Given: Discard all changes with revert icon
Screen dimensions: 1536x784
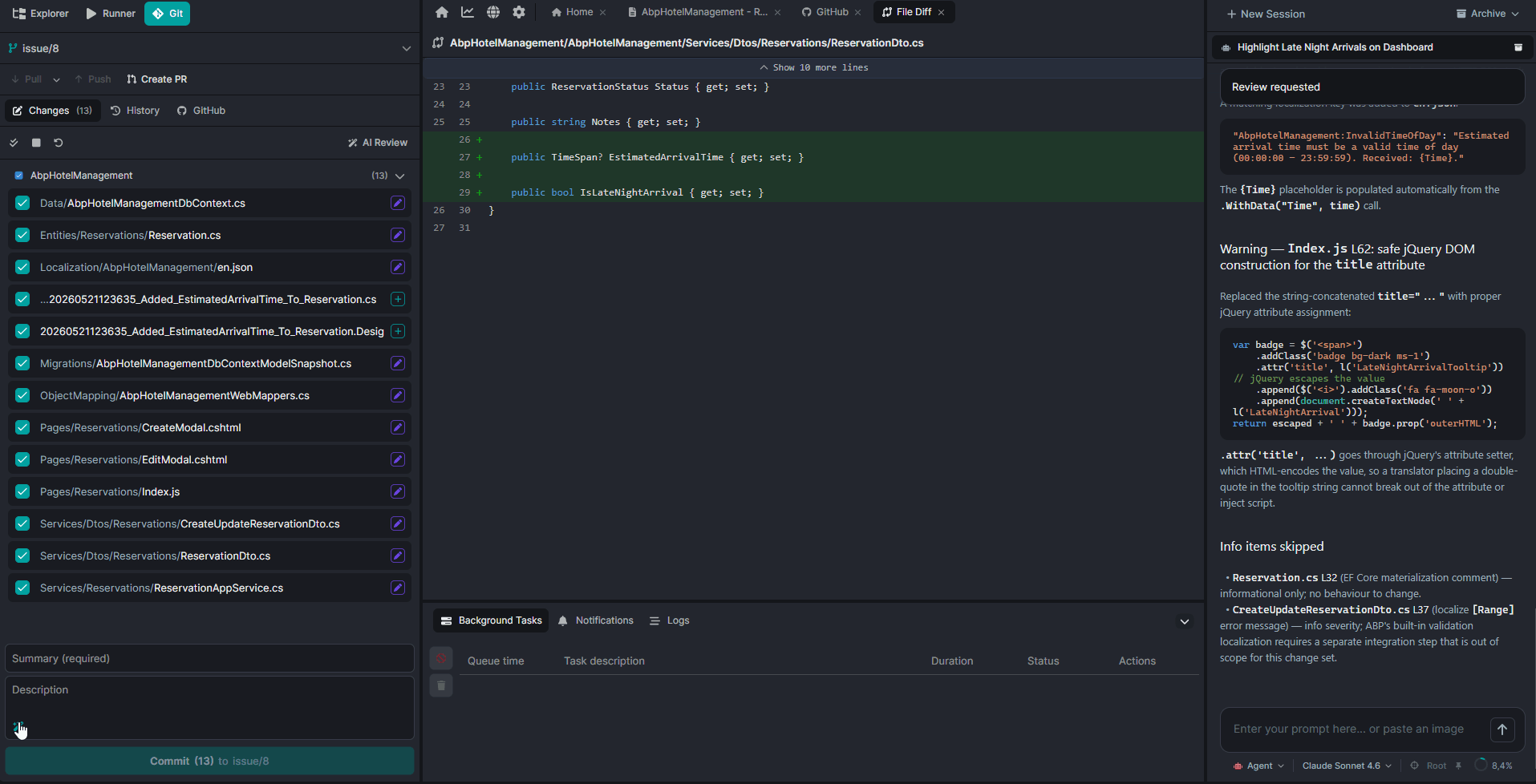Looking at the screenshot, I should tap(59, 143).
